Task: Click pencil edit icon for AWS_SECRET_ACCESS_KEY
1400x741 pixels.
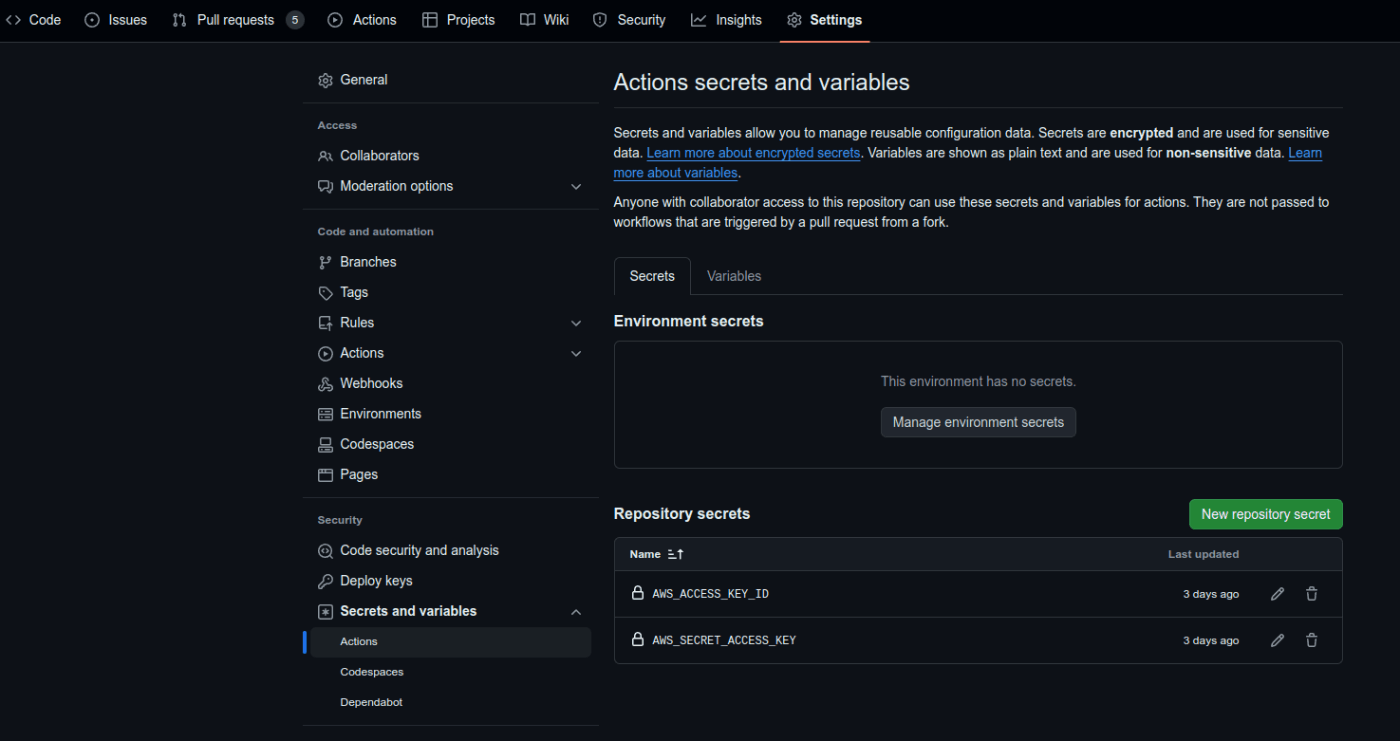Action: [x=1277, y=640]
